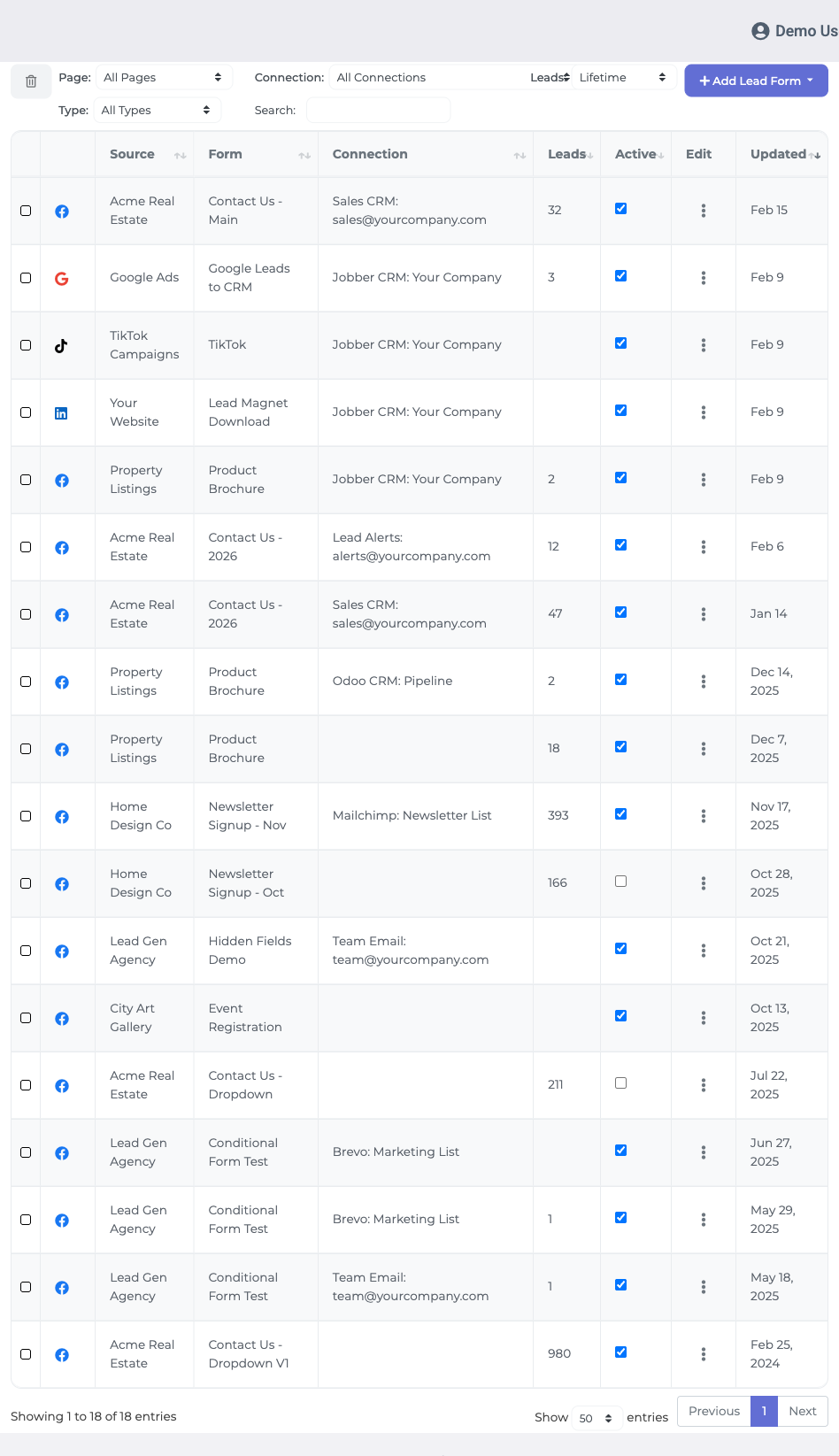Screen dimensions: 839x1456
Task: Open edit menu for the Jan 14 row
Action: click(x=704, y=614)
